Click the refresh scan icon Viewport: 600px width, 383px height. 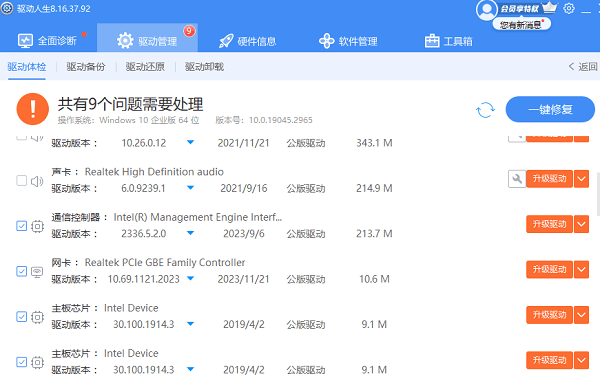[485, 110]
